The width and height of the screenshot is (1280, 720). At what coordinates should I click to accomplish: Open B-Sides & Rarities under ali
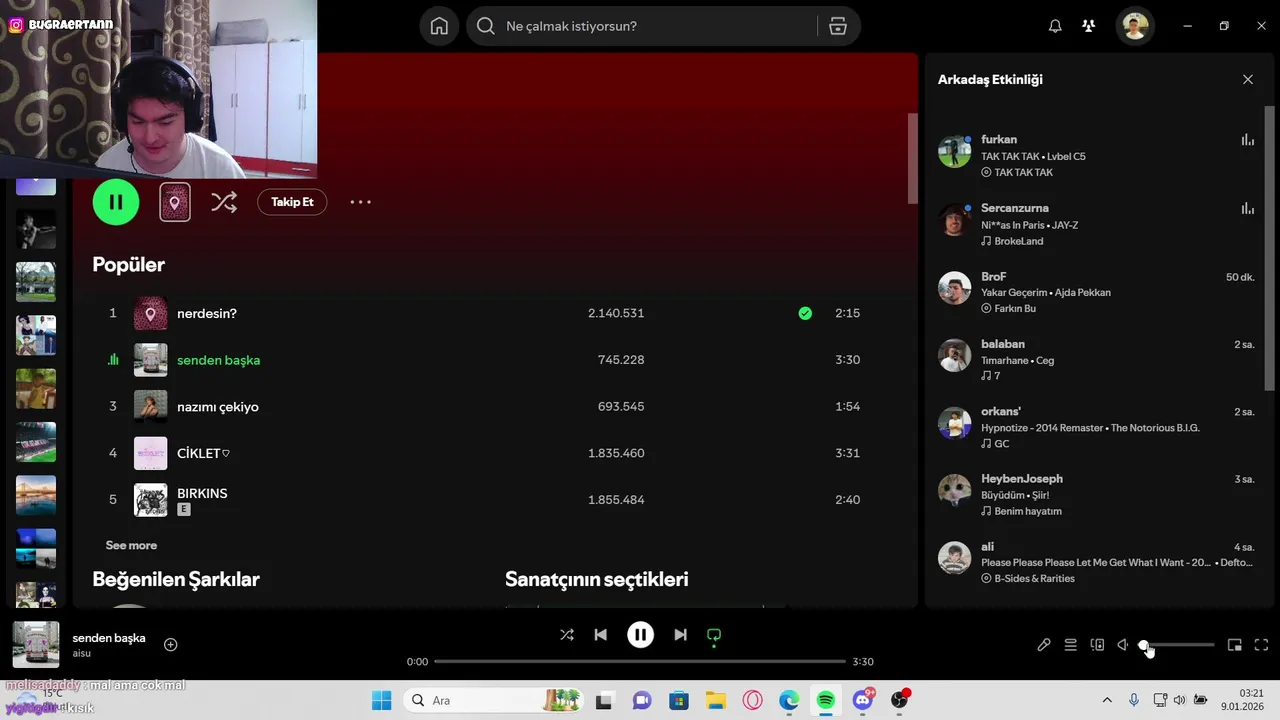click(1034, 578)
